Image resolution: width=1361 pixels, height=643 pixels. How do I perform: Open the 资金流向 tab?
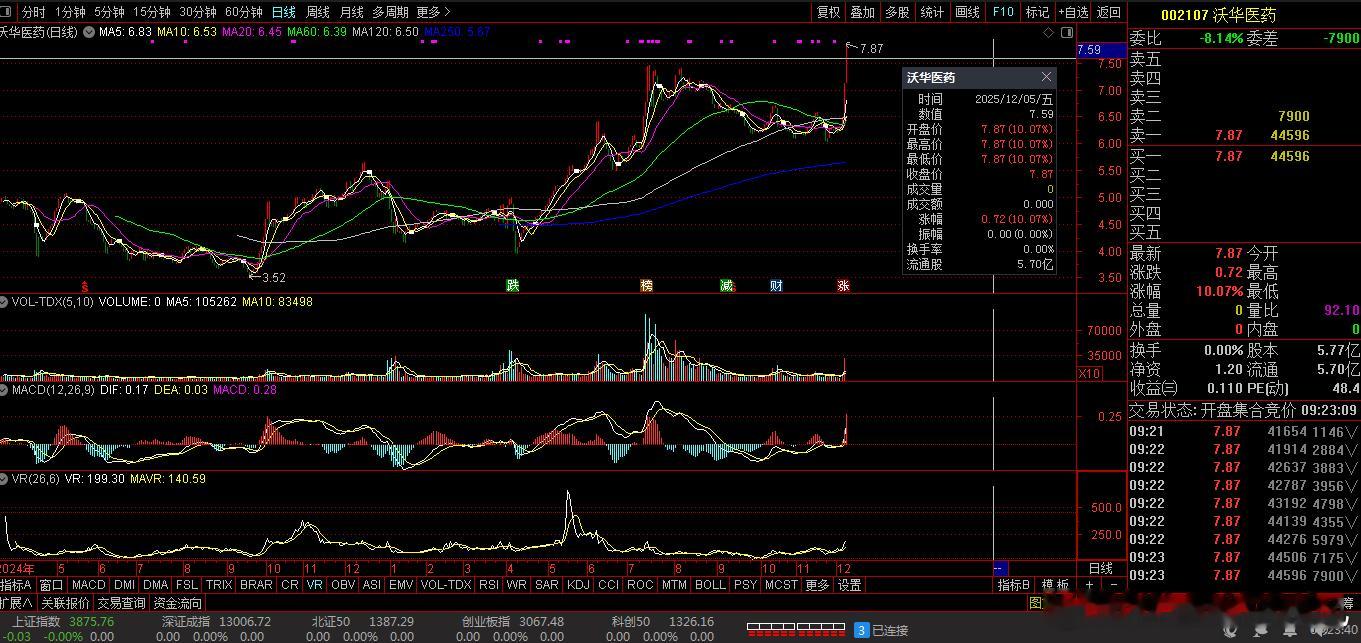[177, 603]
